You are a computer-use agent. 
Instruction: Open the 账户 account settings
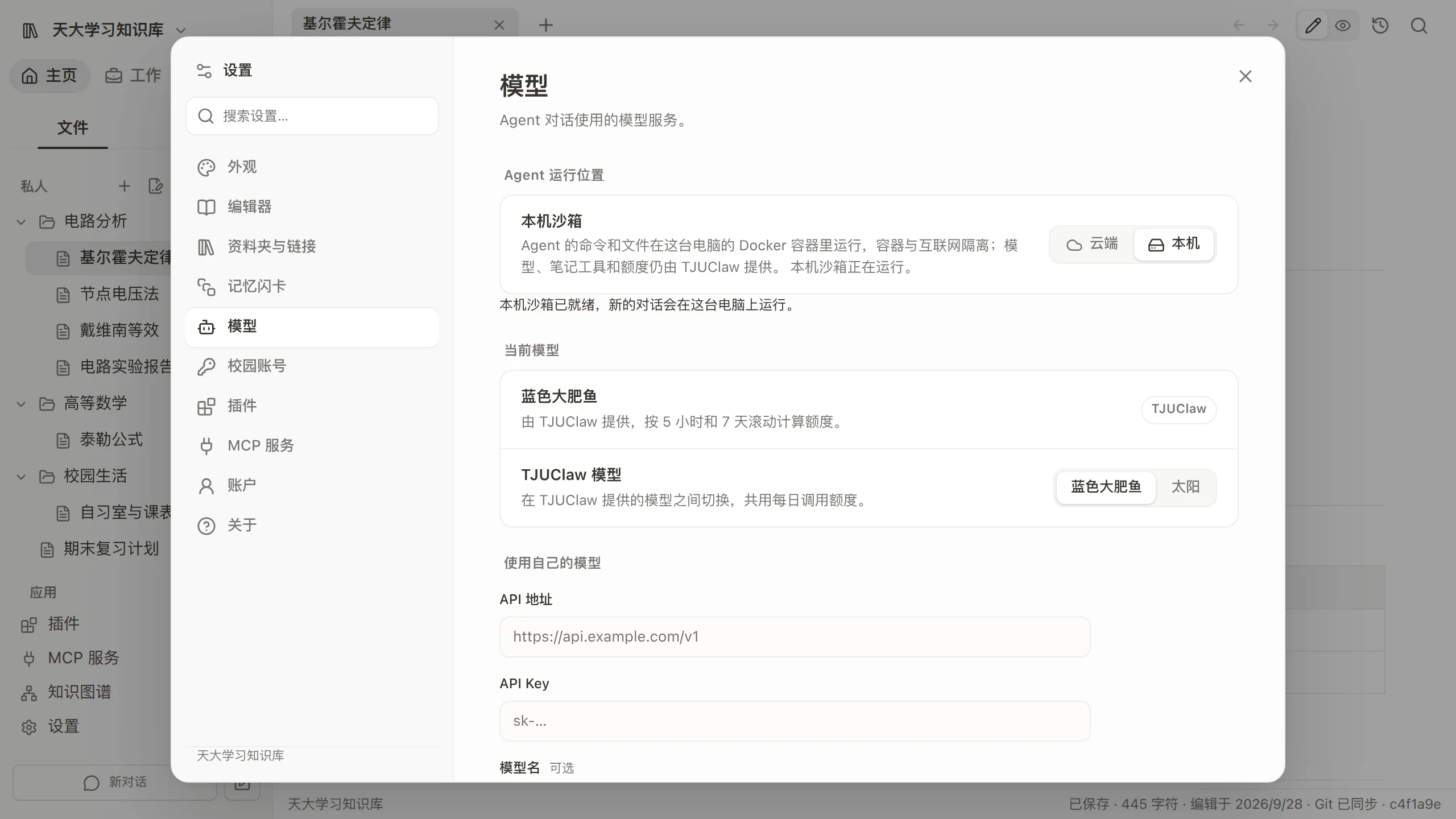312,486
